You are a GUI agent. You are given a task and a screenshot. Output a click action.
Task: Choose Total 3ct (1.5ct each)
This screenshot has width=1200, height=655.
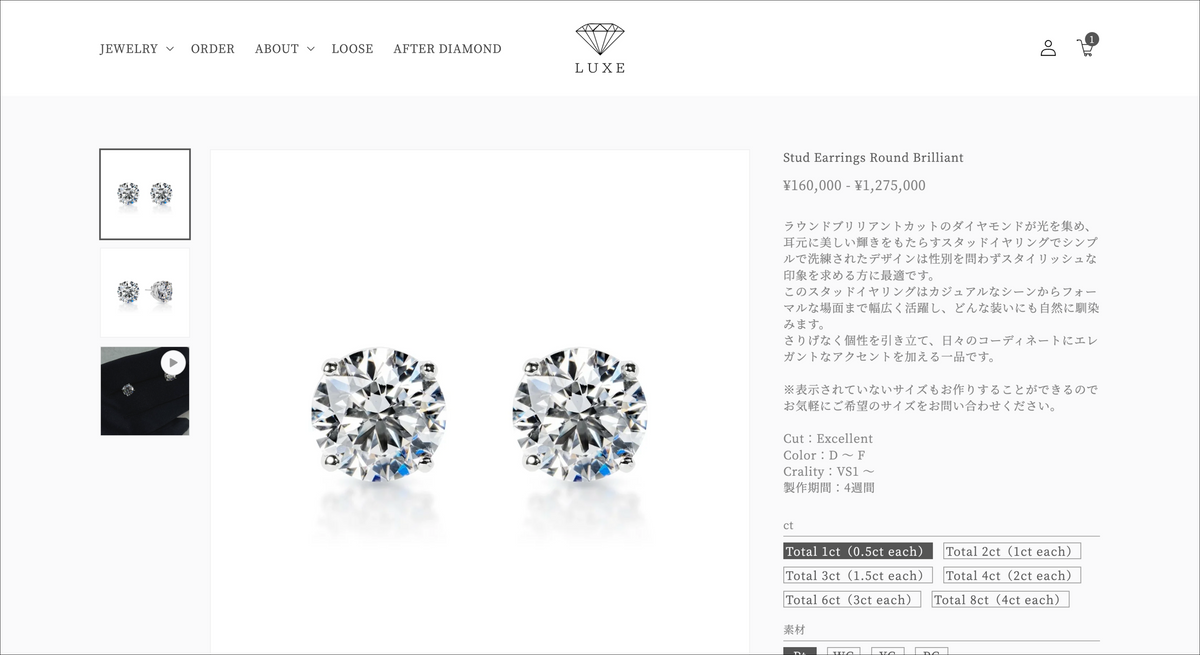(858, 575)
